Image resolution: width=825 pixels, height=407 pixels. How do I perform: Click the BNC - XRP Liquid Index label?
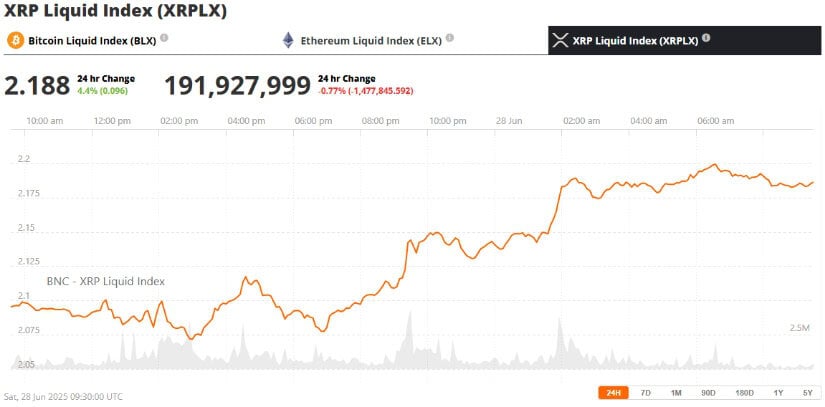(x=106, y=282)
